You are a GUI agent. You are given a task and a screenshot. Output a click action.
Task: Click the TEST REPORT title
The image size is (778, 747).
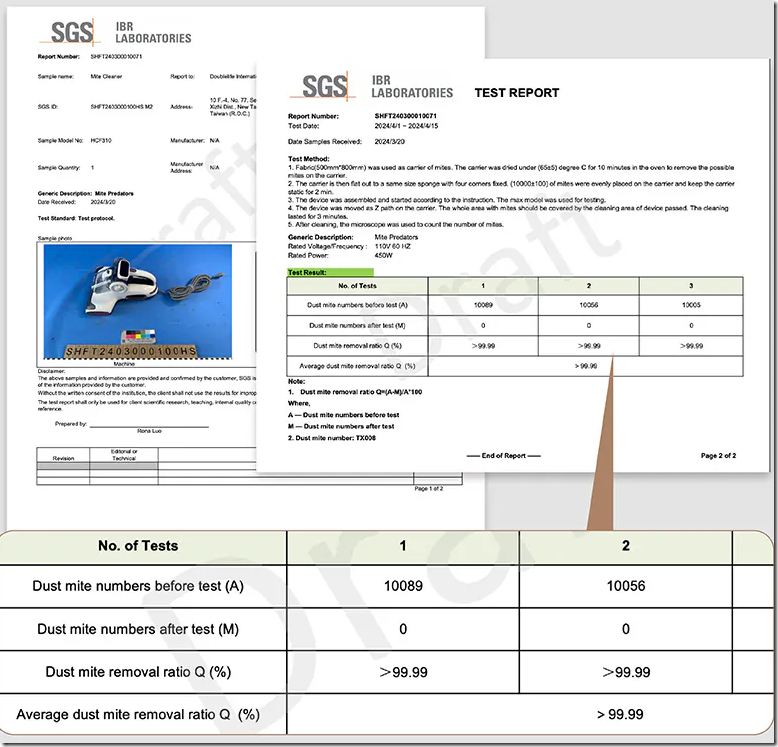(516, 92)
